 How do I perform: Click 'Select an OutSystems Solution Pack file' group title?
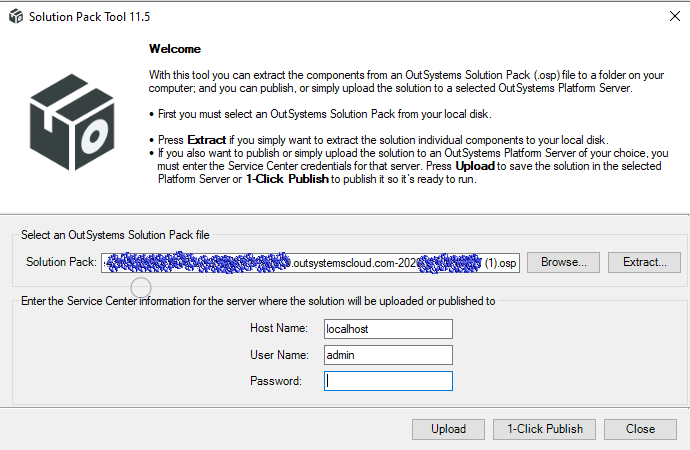click(115, 235)
